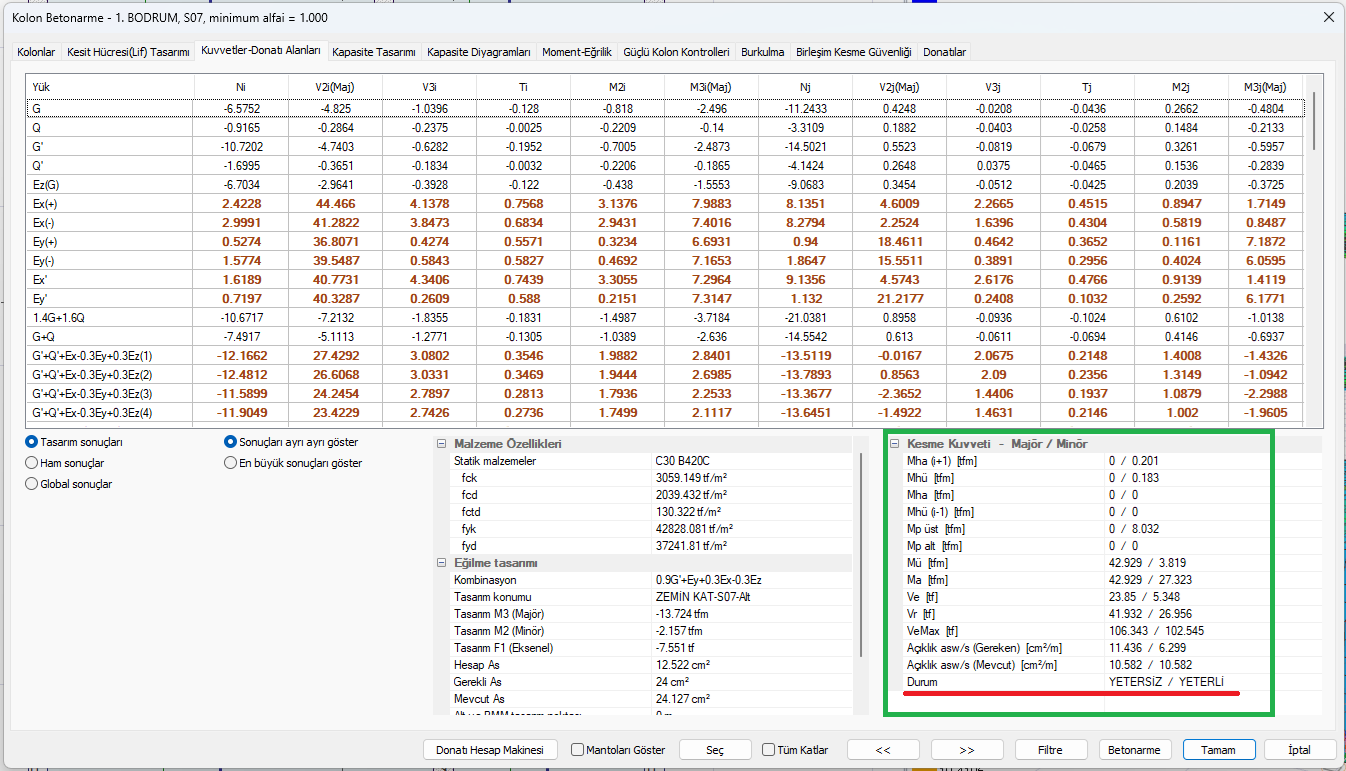Select the Ez(G) load row
The height and width of the screenshot is (771, 1346).
click(666, 184)
